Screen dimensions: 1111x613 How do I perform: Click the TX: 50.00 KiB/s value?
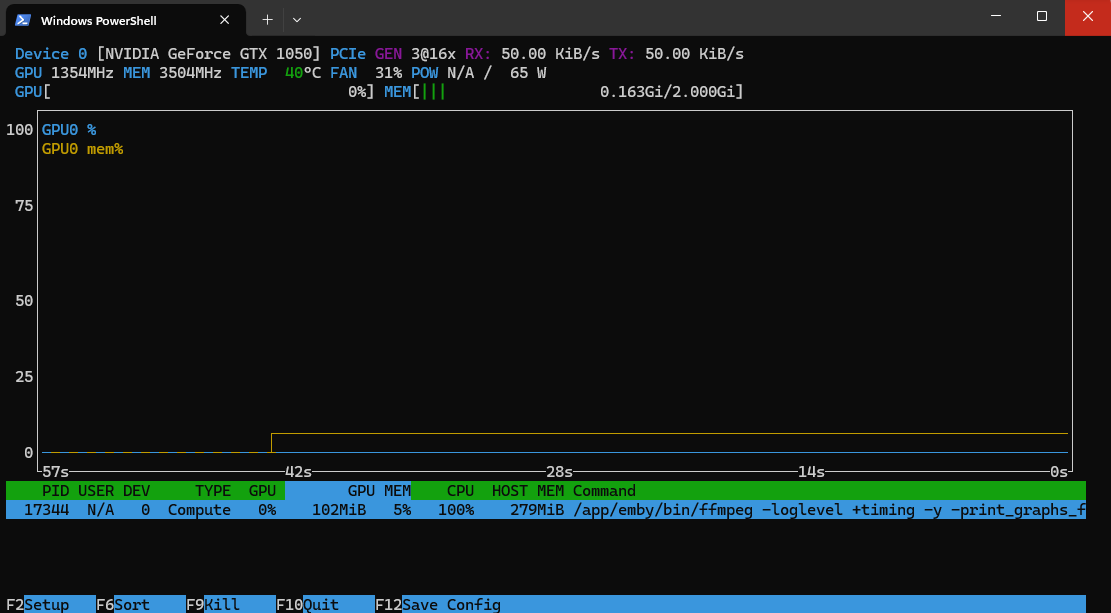point(676,54)
